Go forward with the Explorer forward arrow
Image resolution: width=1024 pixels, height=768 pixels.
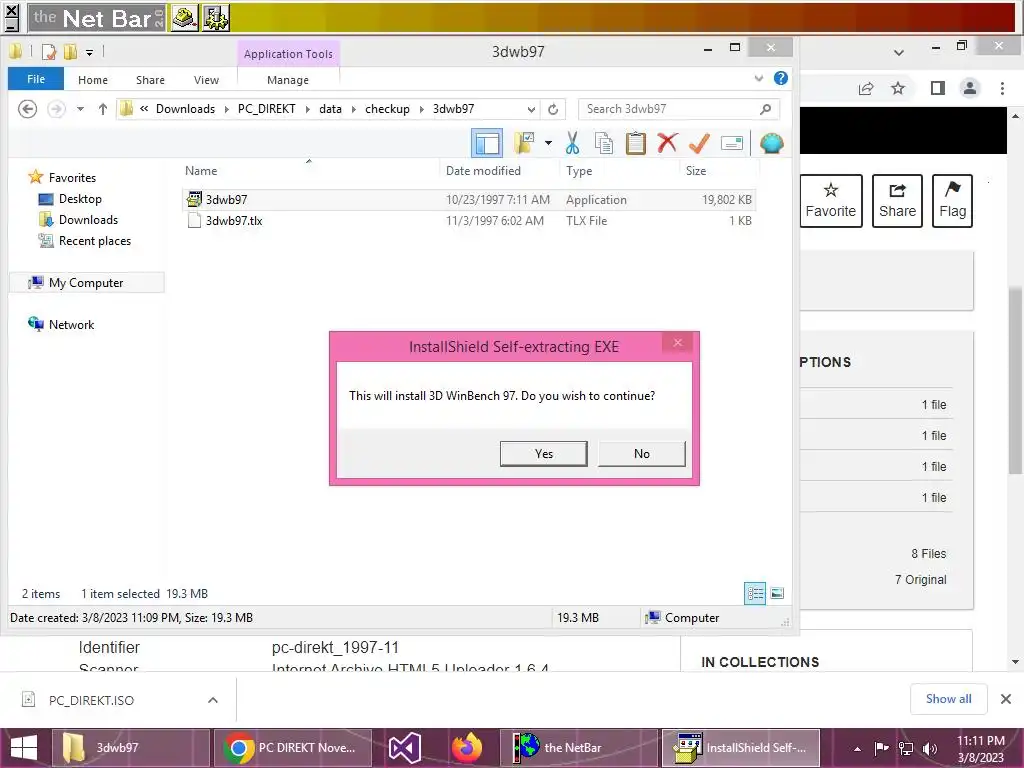pos(57,109)
